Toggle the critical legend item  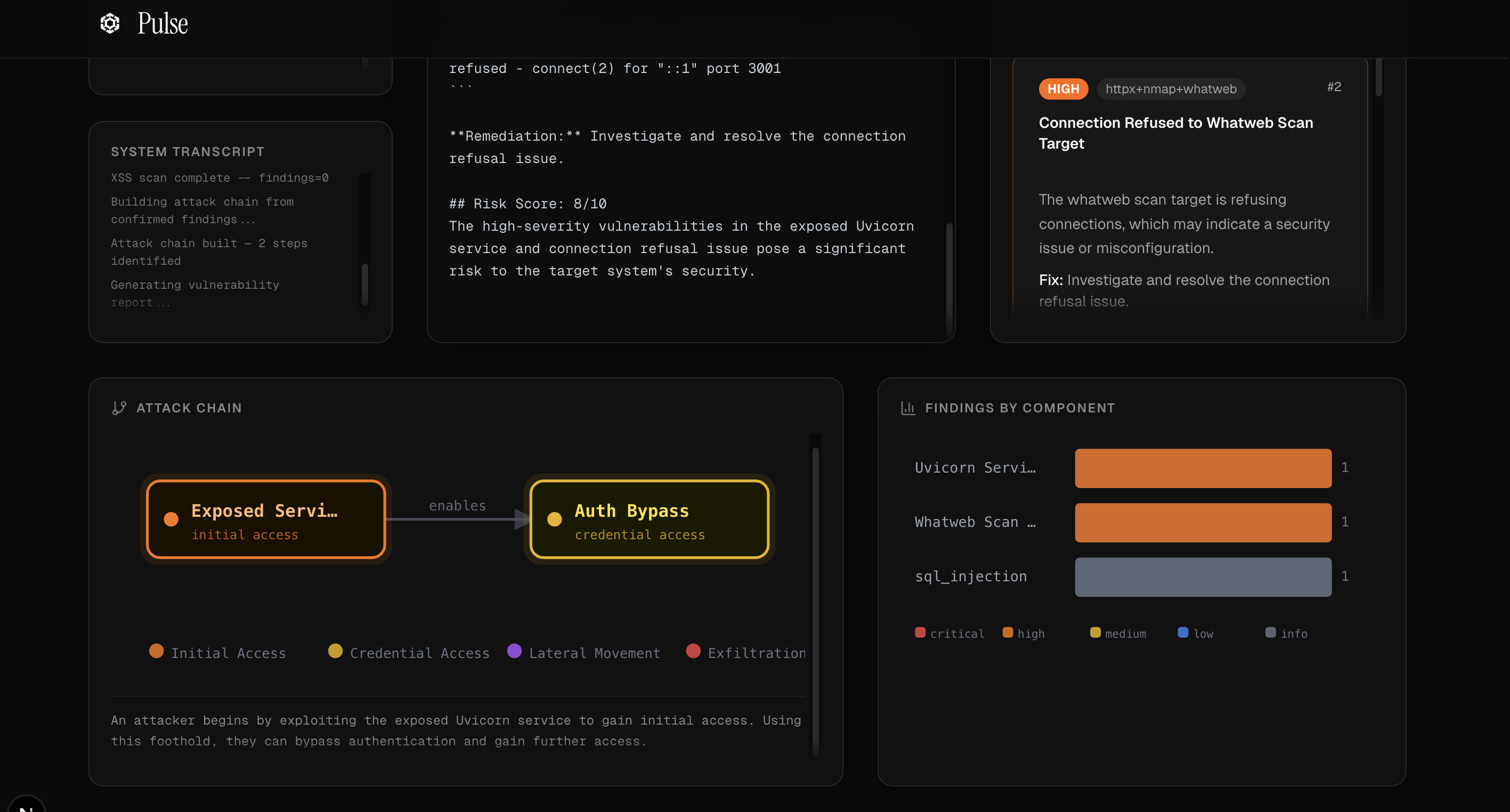pyautogui.click(x=949, y=633)
